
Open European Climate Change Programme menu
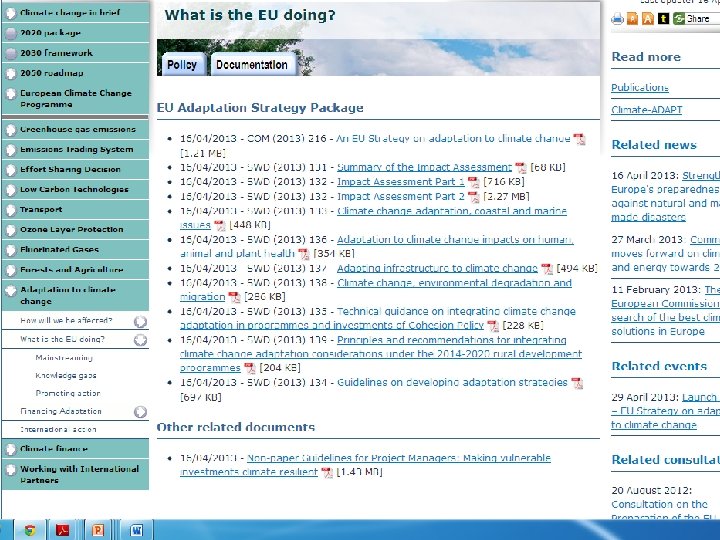point(75,99)
